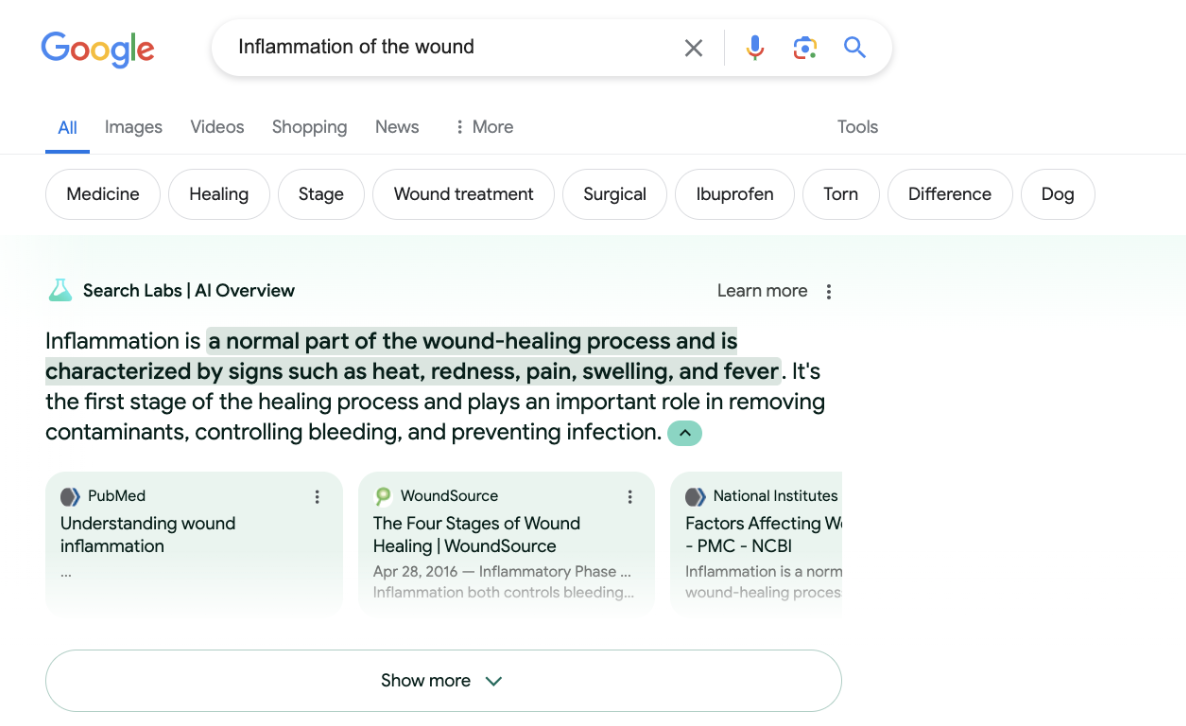
Task: Click the Search Labs flask icon
Action: click(x=60, y=290)
